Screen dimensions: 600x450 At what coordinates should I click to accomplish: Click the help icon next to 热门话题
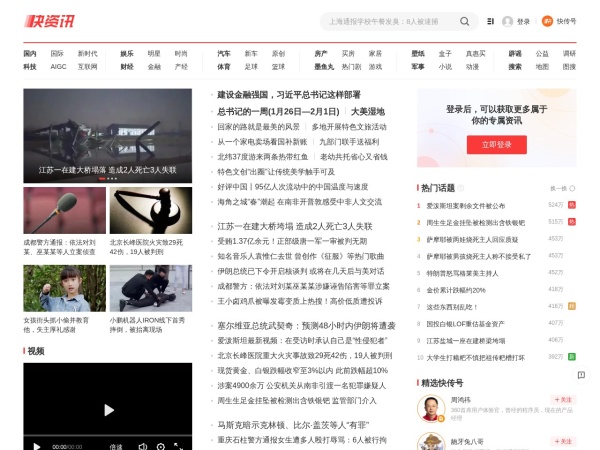[461, 188]
